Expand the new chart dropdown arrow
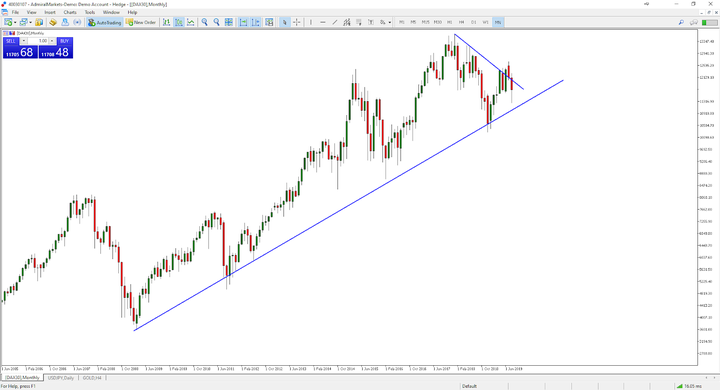 tap(15, 22)
